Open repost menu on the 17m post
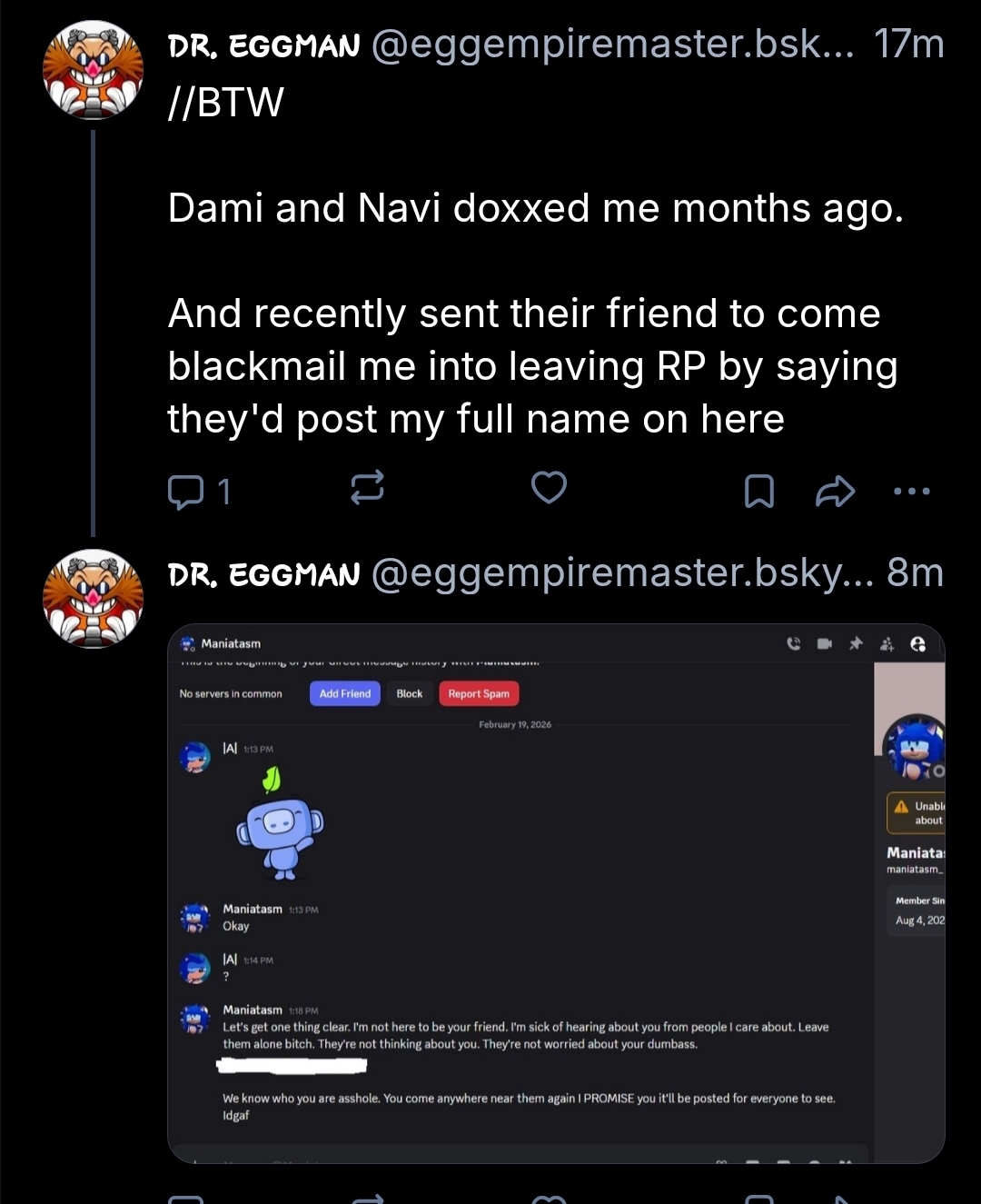Viewport: 981px width, 1204px height. coord(367,488)
